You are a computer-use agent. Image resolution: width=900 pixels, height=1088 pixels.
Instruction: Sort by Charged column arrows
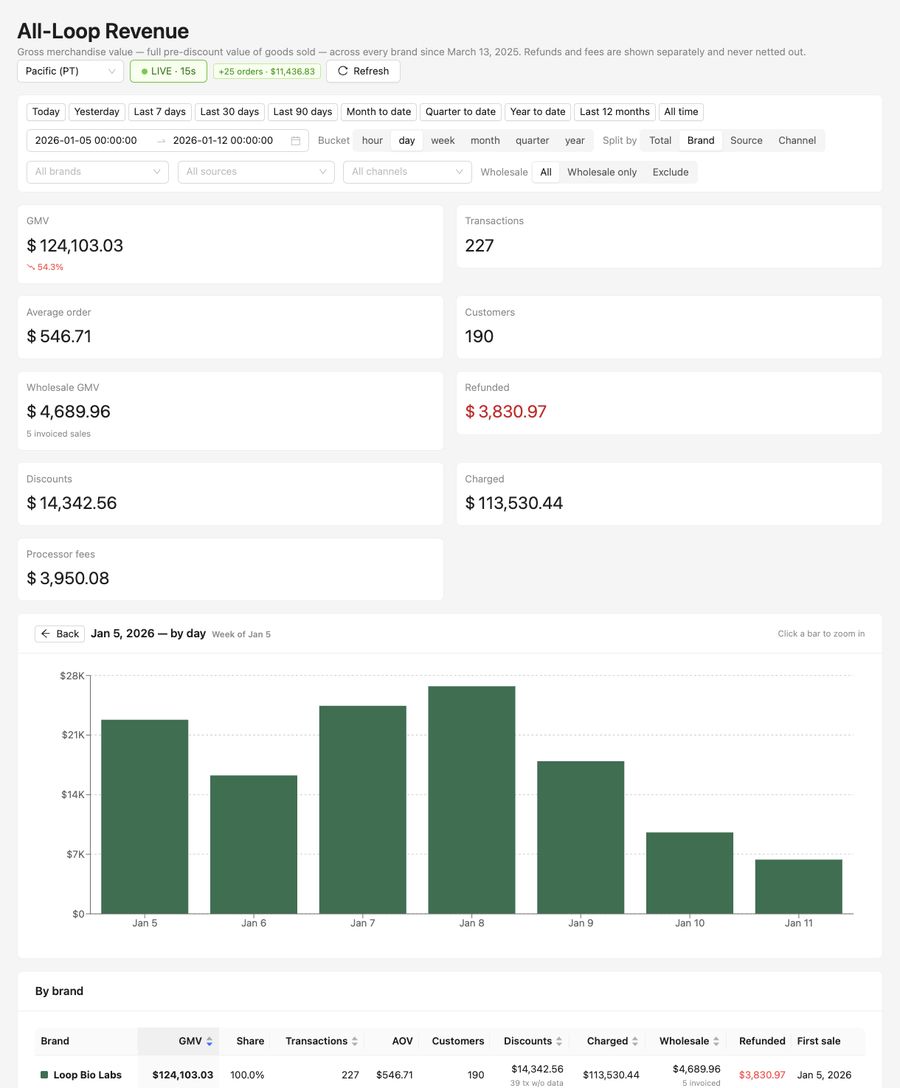coord(635,1041)
